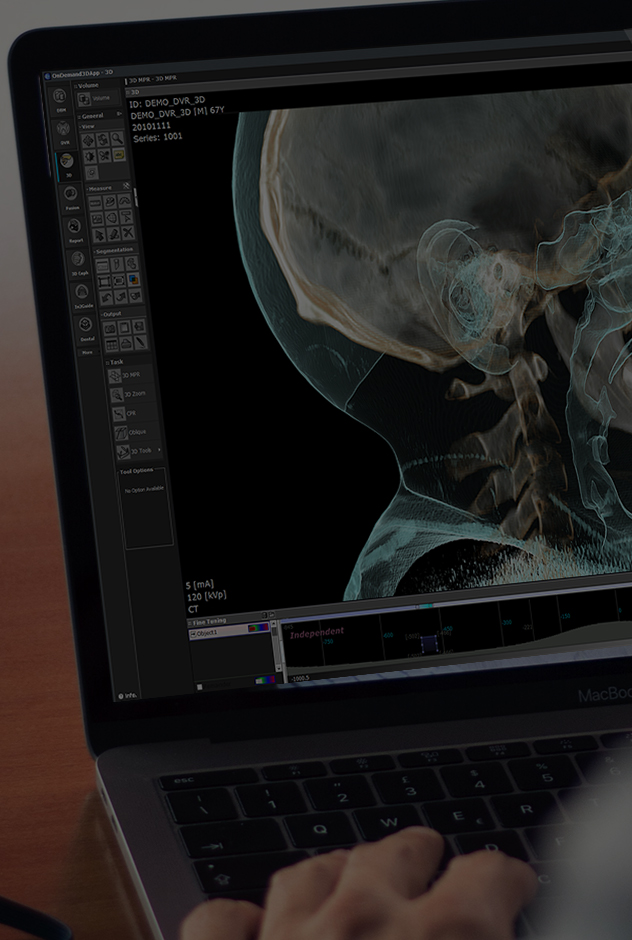Select the magnifier zoom tool

[x=118, y=138]
